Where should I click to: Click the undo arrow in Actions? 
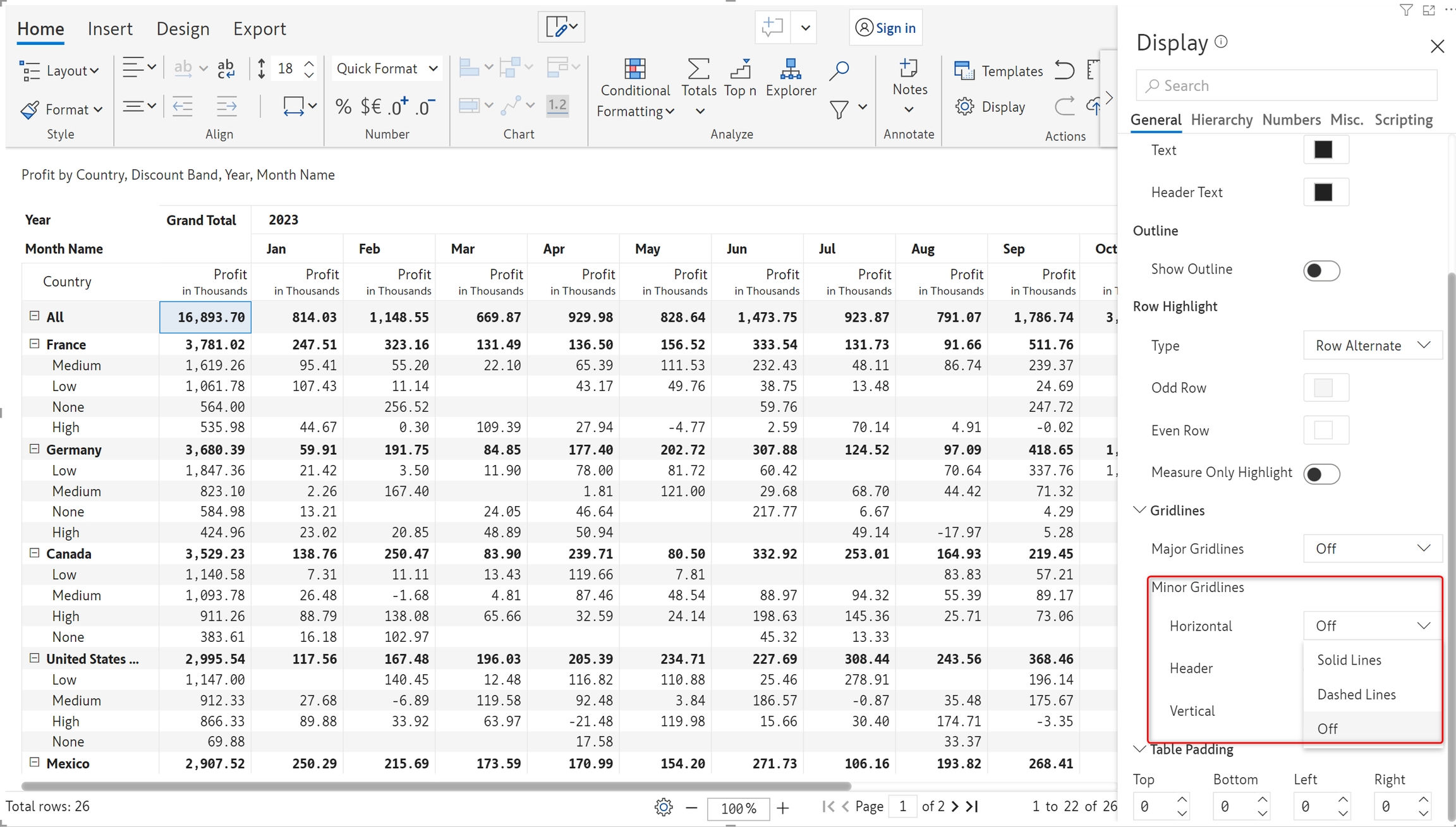click(1064, 69)
